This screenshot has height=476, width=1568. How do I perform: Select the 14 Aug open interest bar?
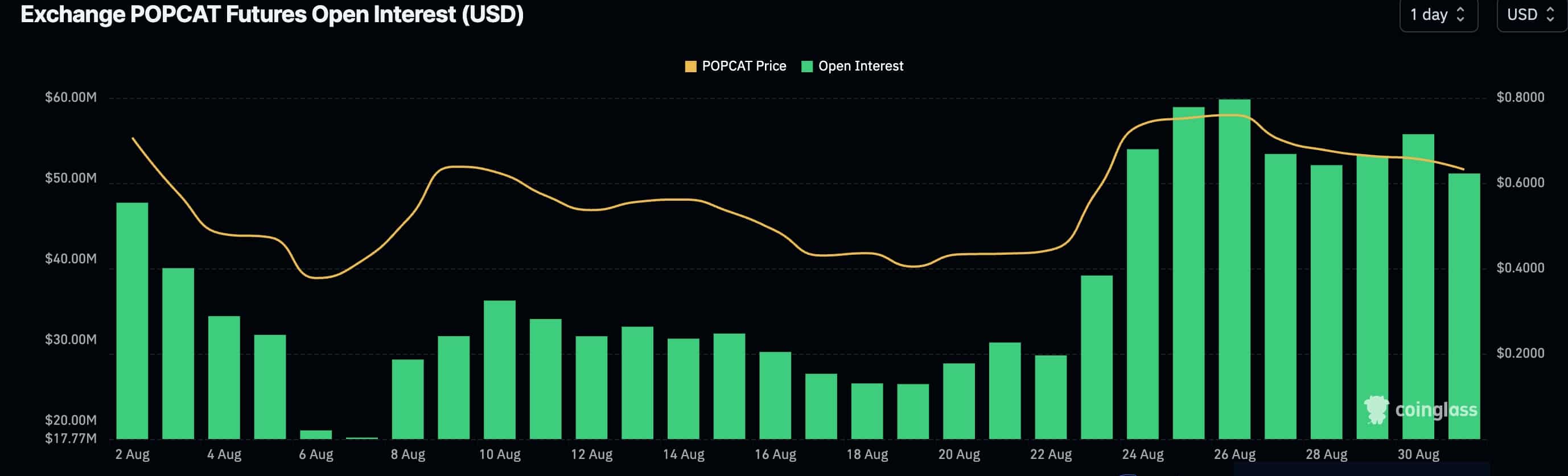coord(684,389)
